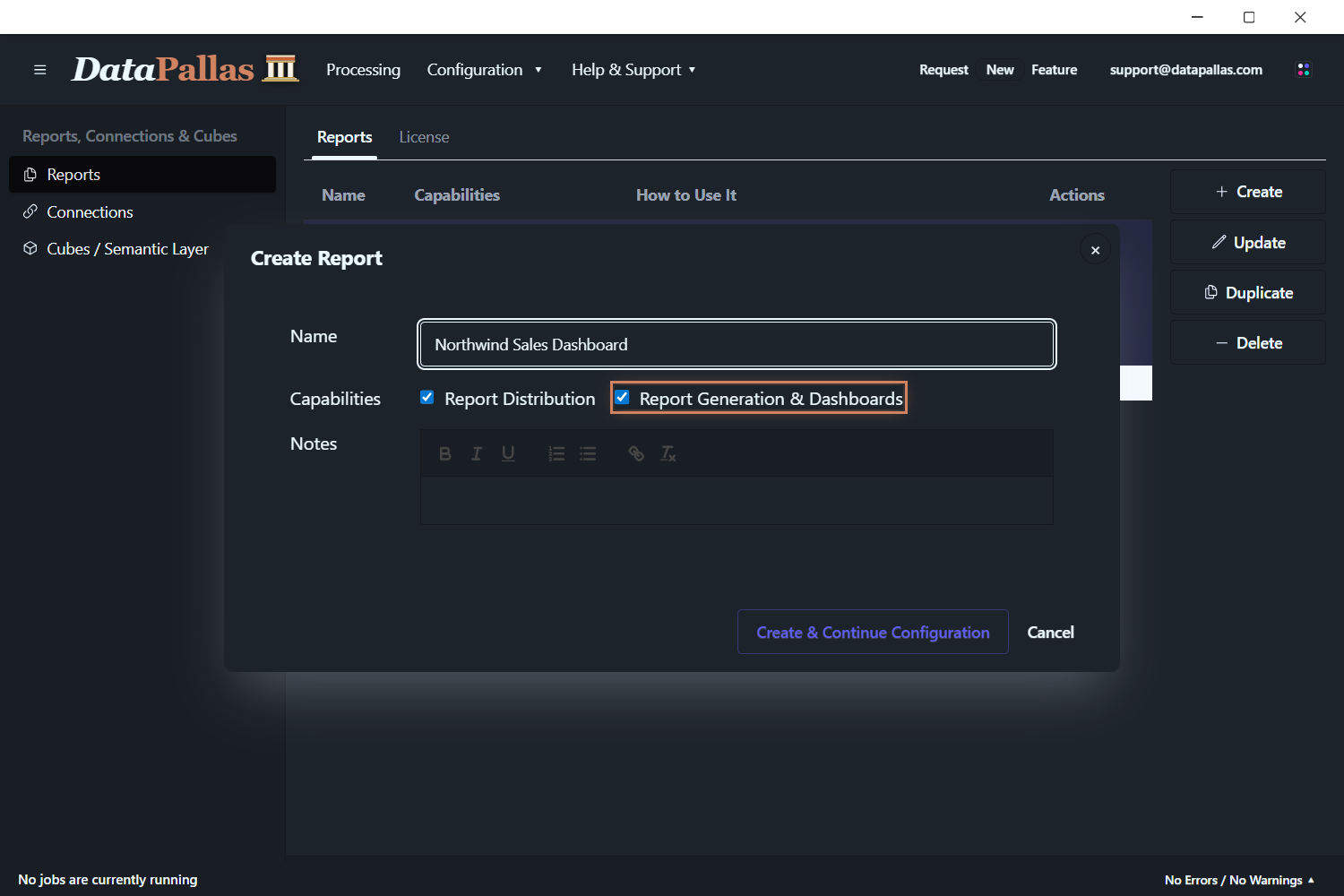This screenshot has height=896, width=1344.
Task: Click Create & Continue Configuration button
Action: click(x=873, y=633)
